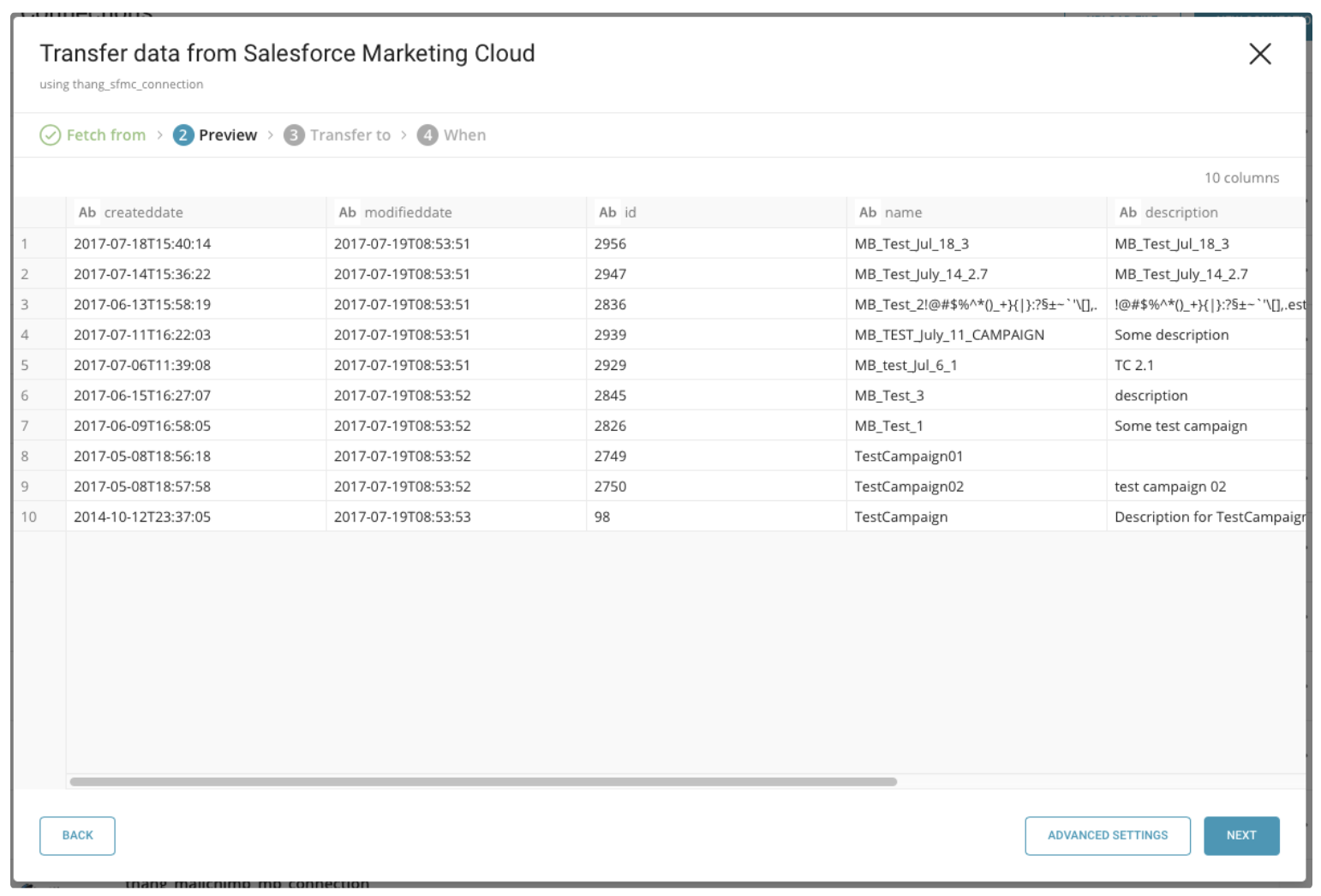Jump to the When step label
Viewport: 1321px width, 896px height.
coord(464,135)
